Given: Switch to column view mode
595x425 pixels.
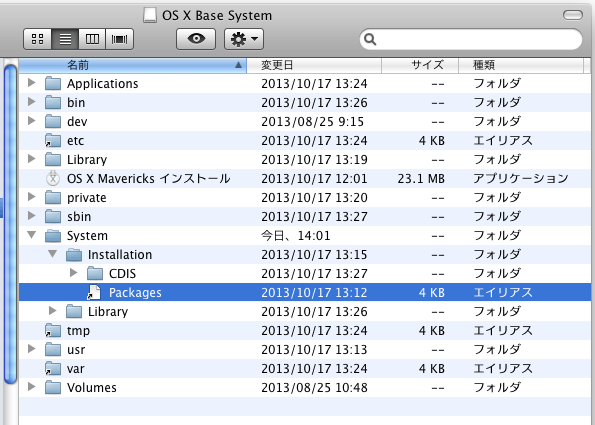Looking at the screenshot, I should [x=92, y=39].
